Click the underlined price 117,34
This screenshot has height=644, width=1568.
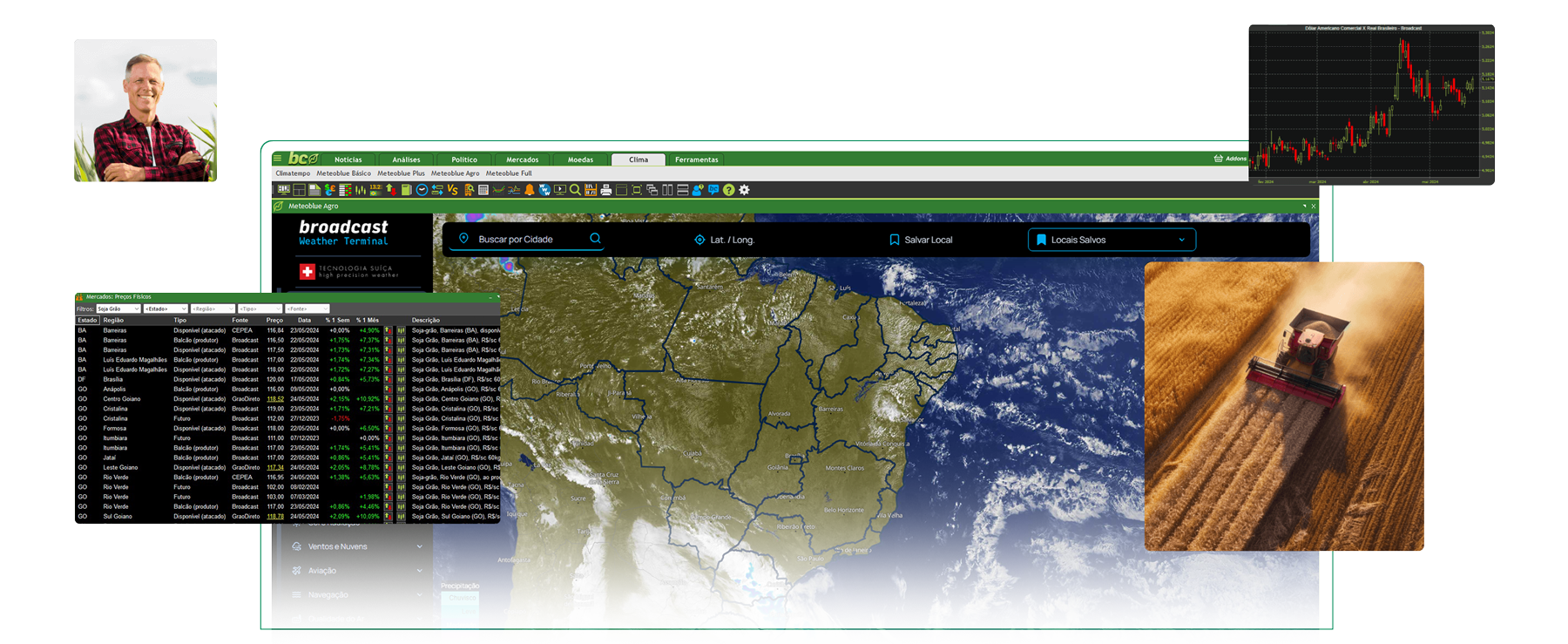point(275,467)
